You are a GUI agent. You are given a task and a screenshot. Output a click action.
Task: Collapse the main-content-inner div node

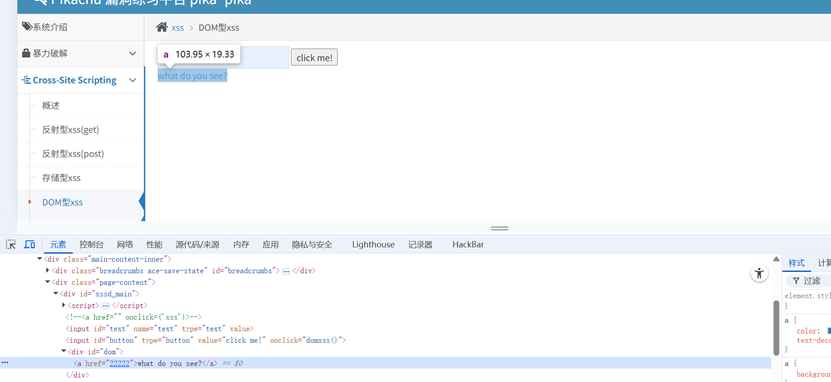39,259
